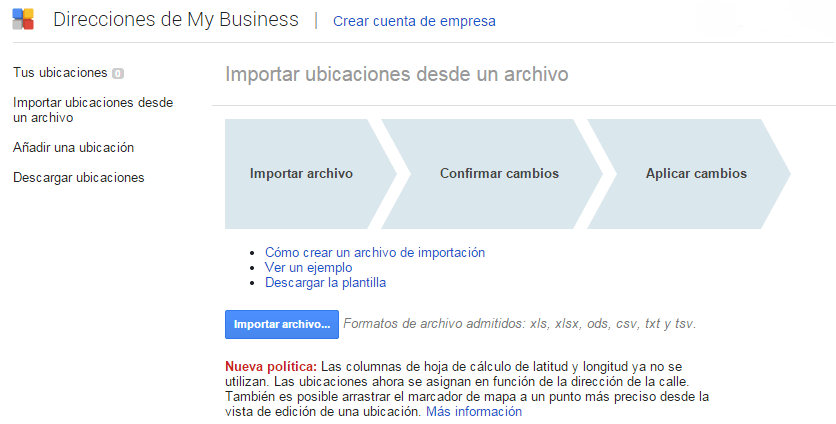Select sidebar item 'Importar ubicaciones desde un archivo'
836x424 pixels.
93,110
